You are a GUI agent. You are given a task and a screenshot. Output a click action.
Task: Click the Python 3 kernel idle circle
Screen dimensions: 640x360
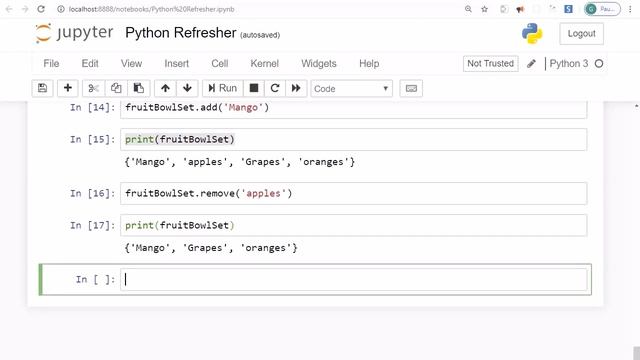(599, 64)
